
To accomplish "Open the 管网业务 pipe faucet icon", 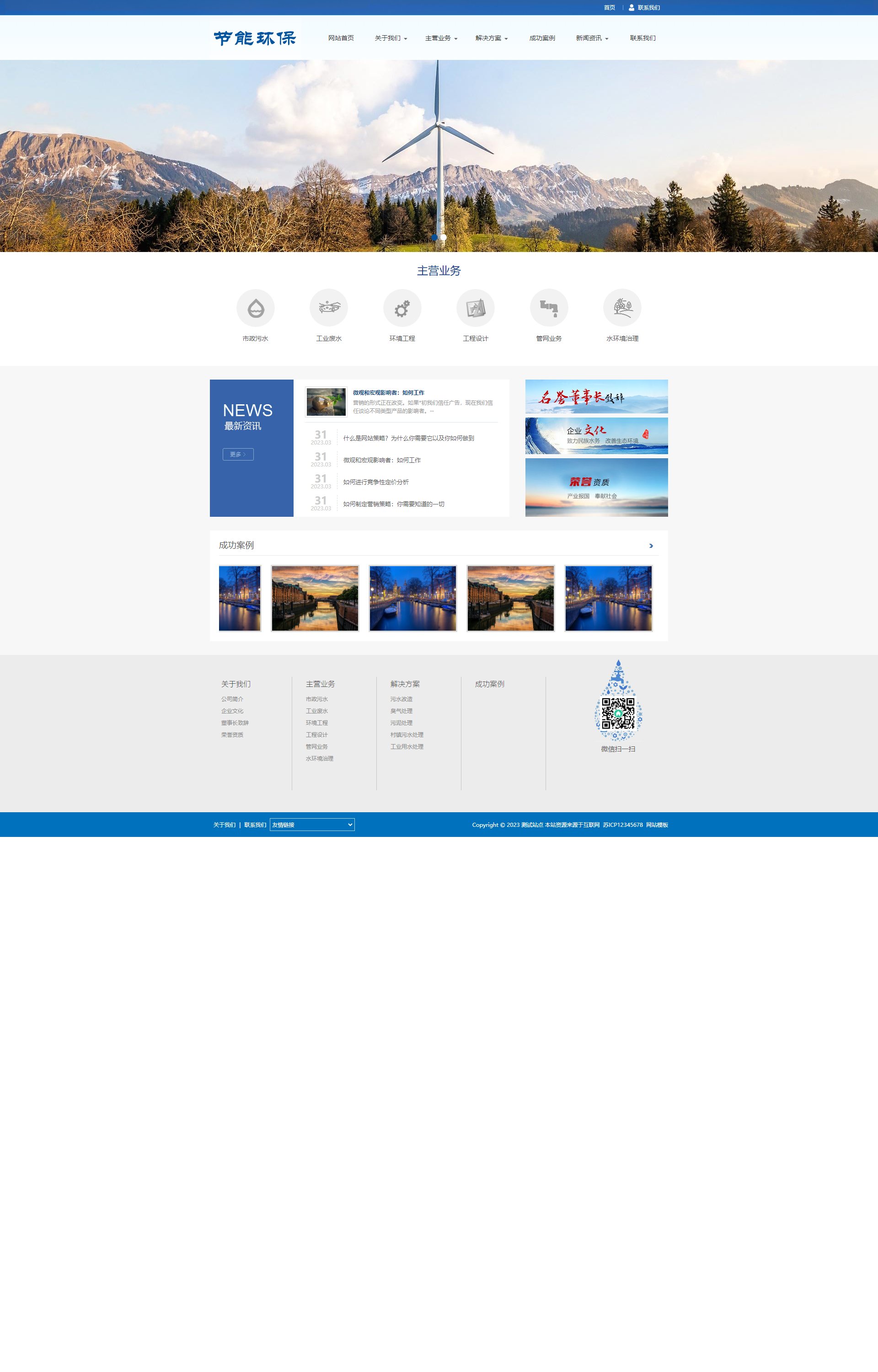I will coord(548,308).
